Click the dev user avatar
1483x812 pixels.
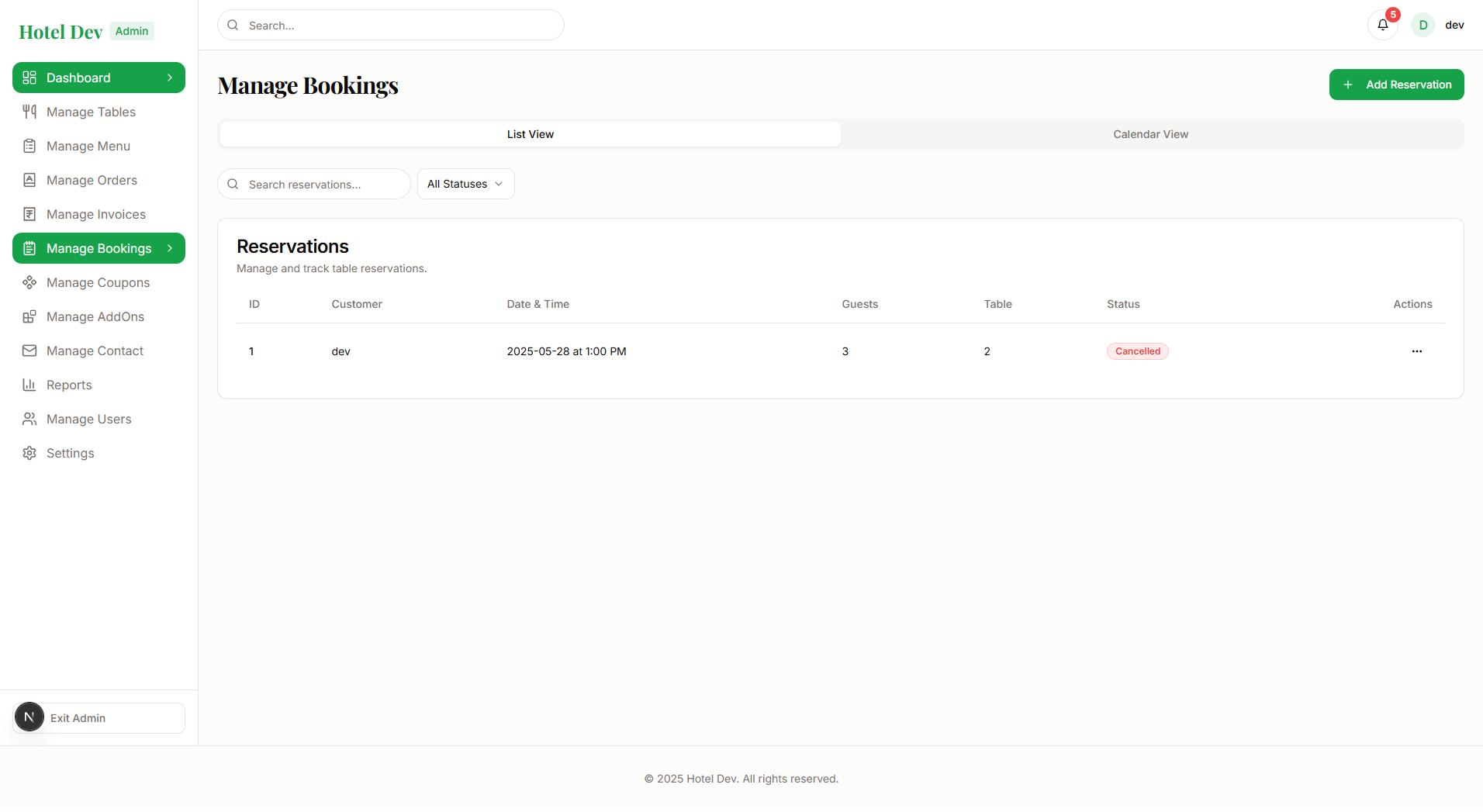[1423, 25]
